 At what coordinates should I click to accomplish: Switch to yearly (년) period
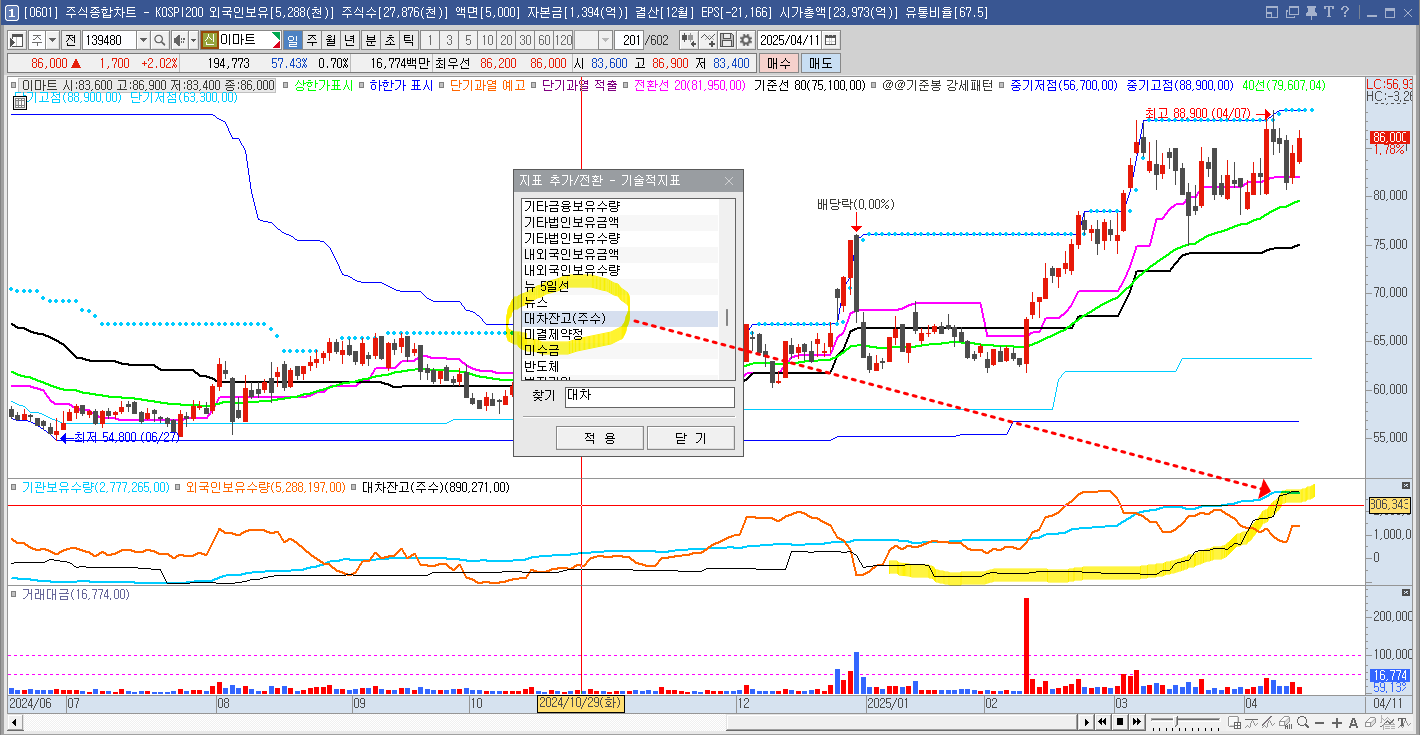click(x=350, y=40)
